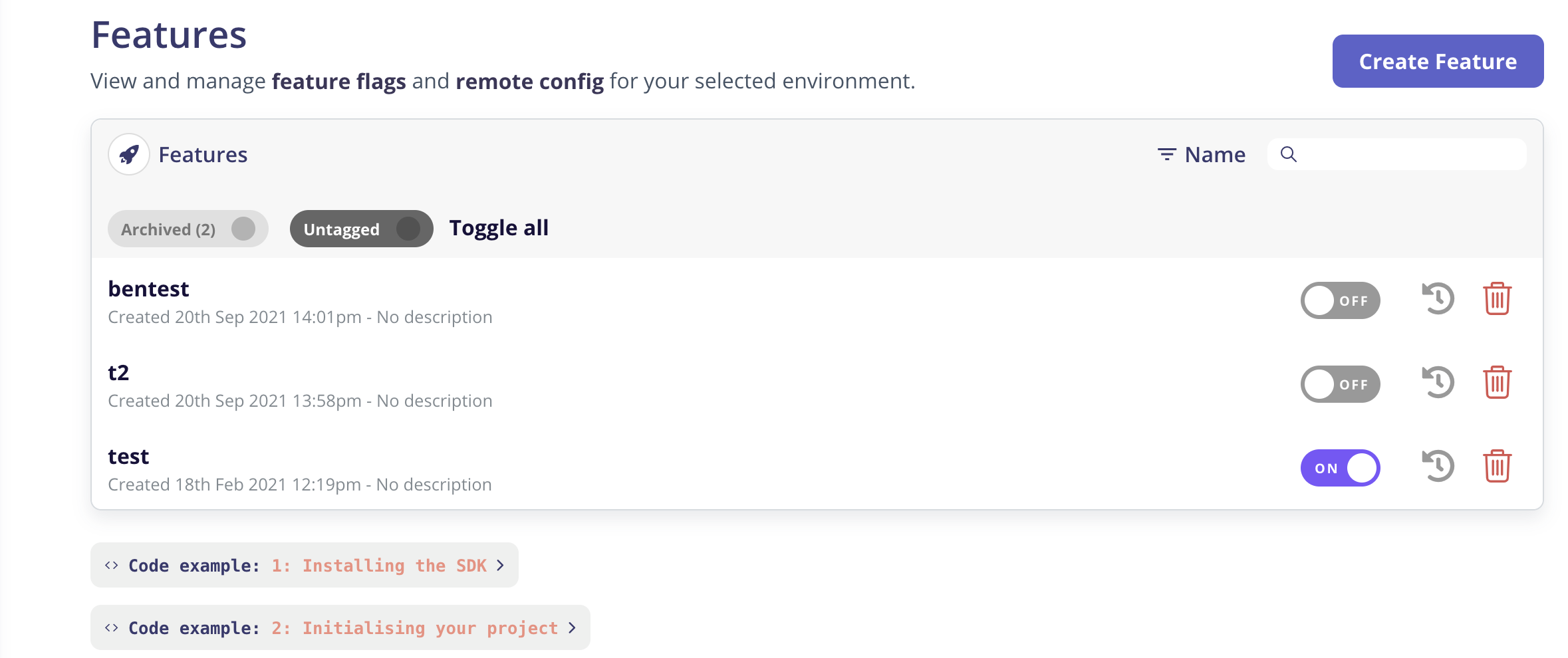Open history for the test flag
The image size is (1568, 658).
tap(1436, 467)
